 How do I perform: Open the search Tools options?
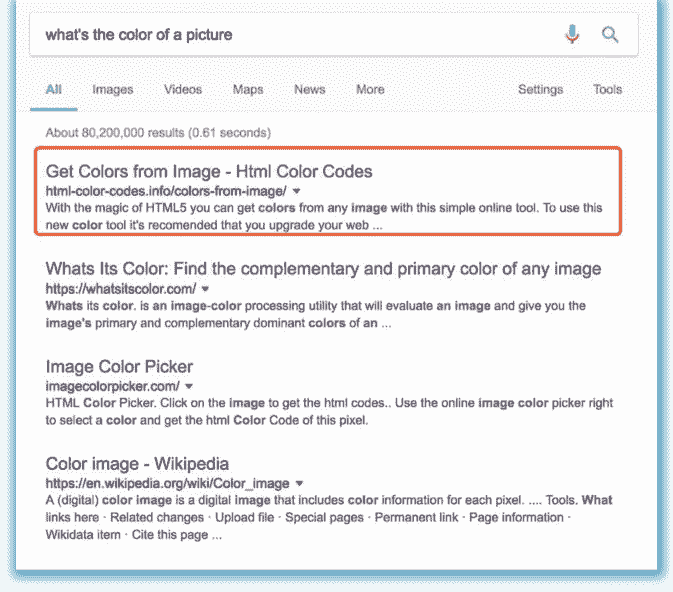[607, 89]
